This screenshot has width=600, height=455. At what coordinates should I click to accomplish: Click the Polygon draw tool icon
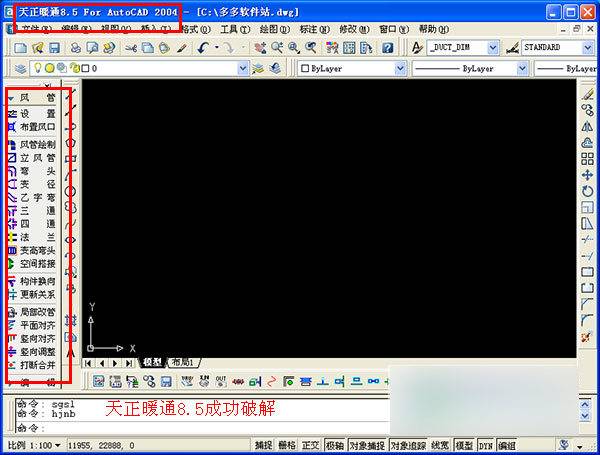pyautogui.click(x=71, y=143)
